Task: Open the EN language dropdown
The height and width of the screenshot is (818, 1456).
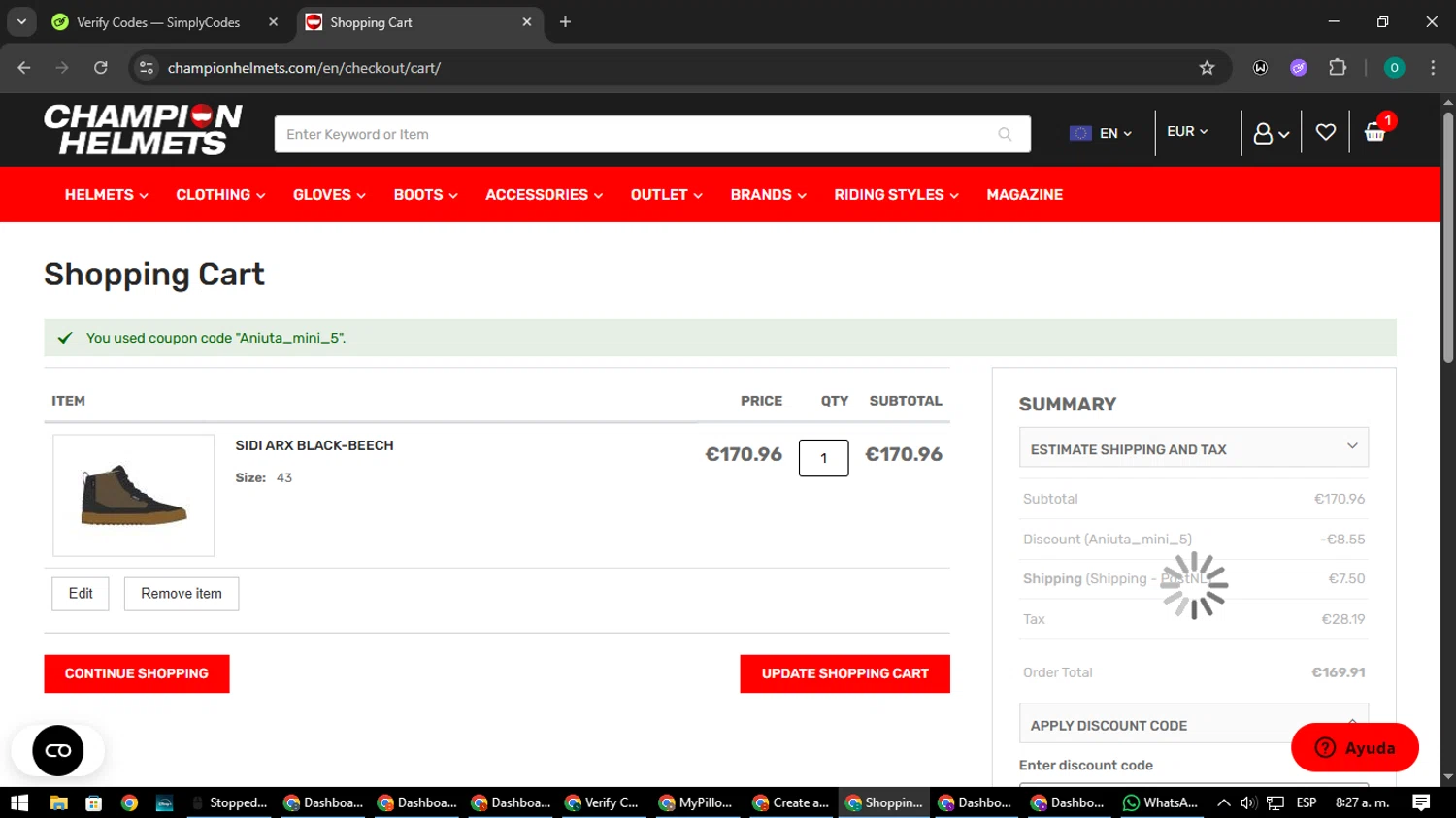Action: point(1101,133)
